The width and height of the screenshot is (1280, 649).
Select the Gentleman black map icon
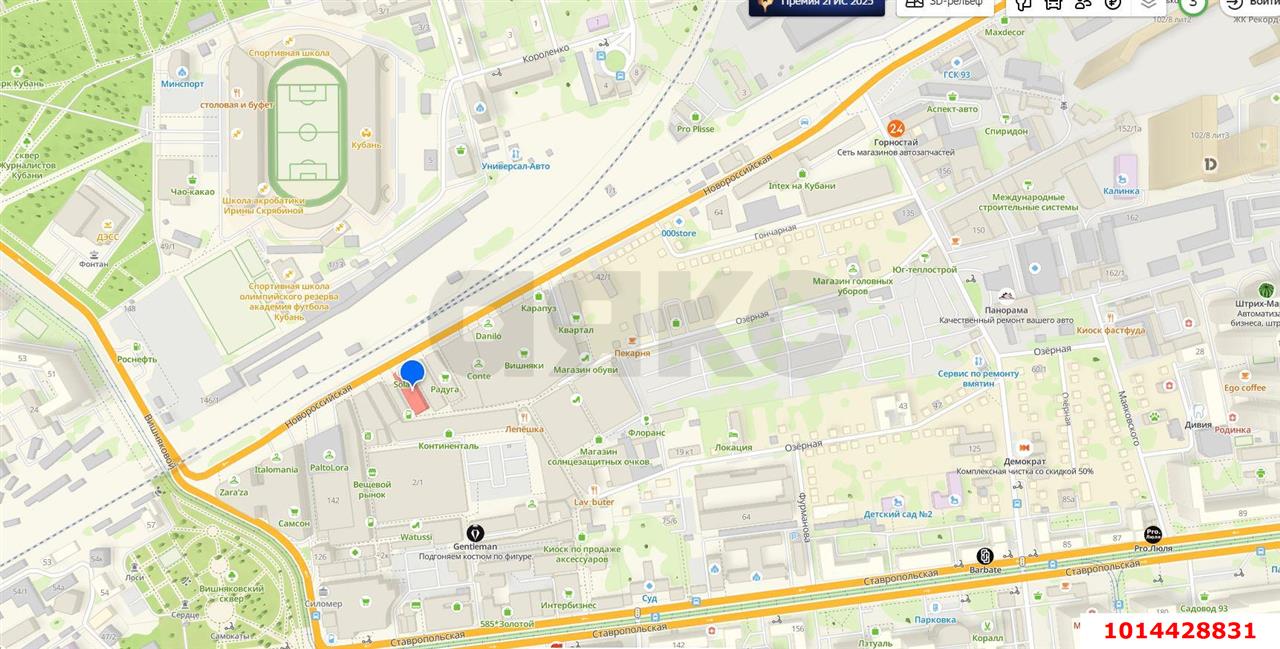(475, 533)
